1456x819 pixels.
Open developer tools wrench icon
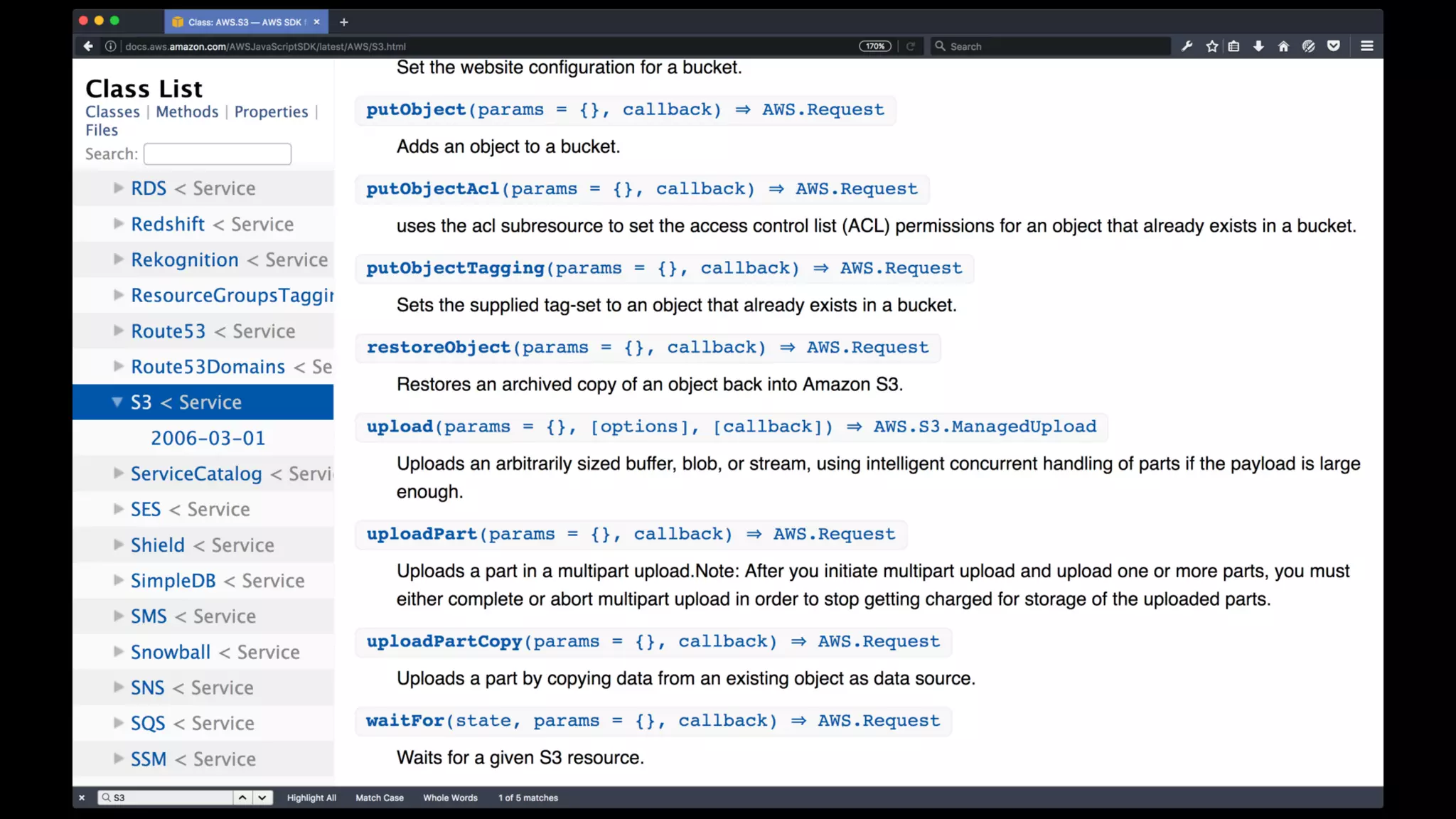point(1187,46)
